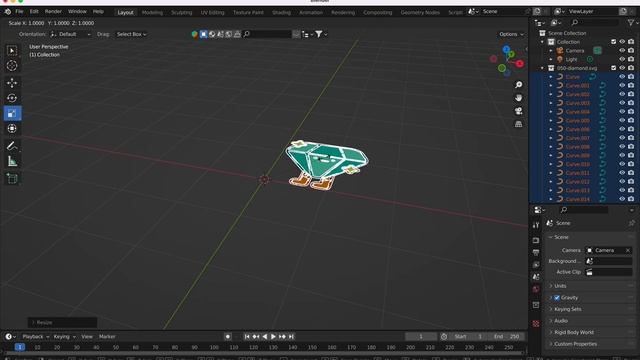The width and height of the screenshot is (640, 360).
Task: Collapse the 050-diamond.svg collection
Action: [542, 68]
